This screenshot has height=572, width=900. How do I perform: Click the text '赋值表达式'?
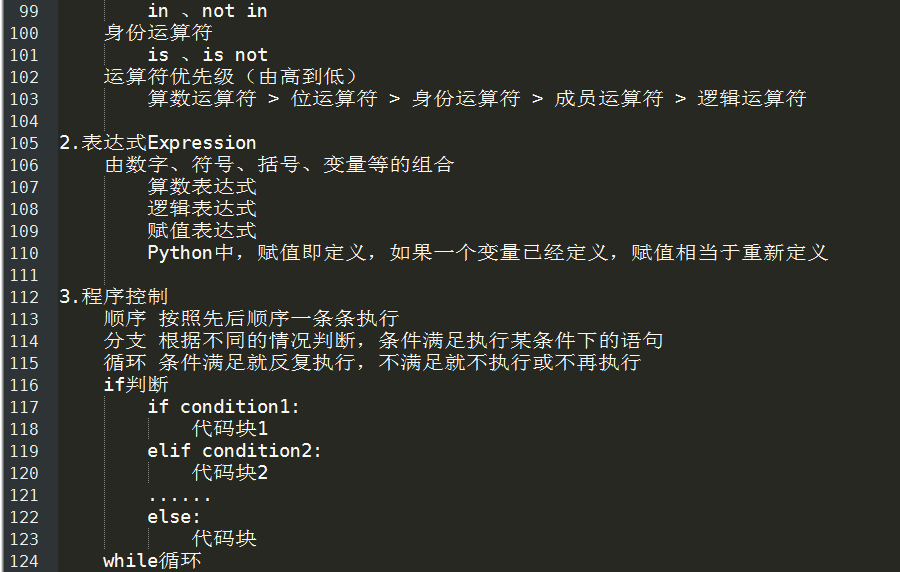pos(202,231)
